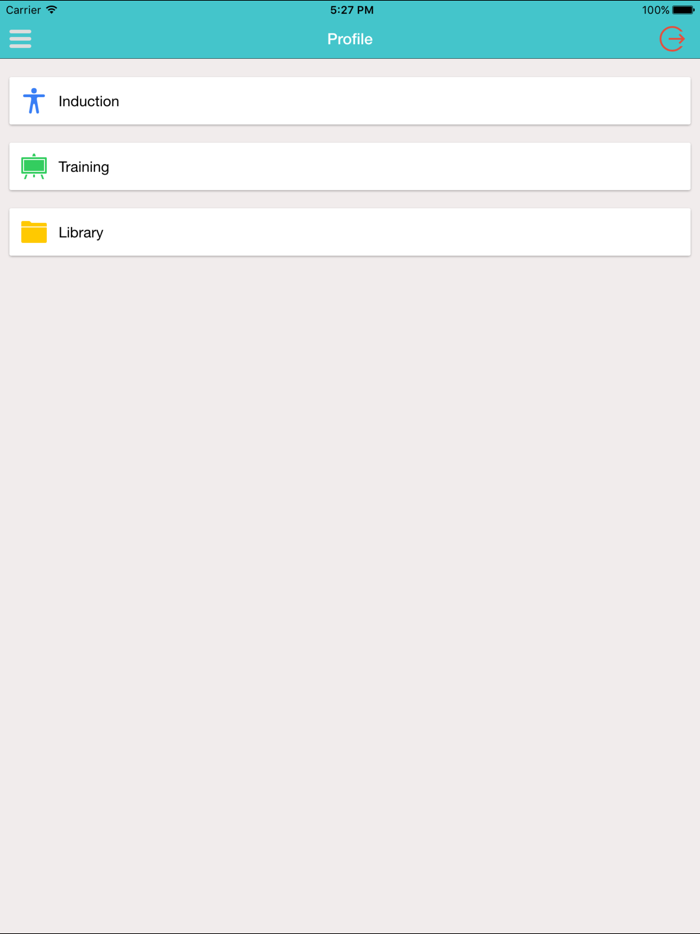The height and width of the screenshot is (934, 700).
Task: Tap the 100% battery percentage
Action: (x=655, y=10)
